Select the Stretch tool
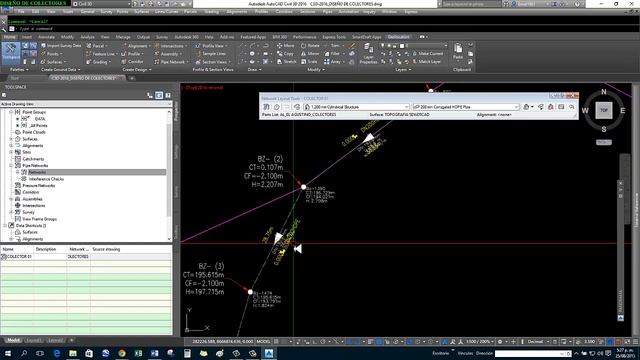The width and height of the screenshot is (640, 360). 287,62
